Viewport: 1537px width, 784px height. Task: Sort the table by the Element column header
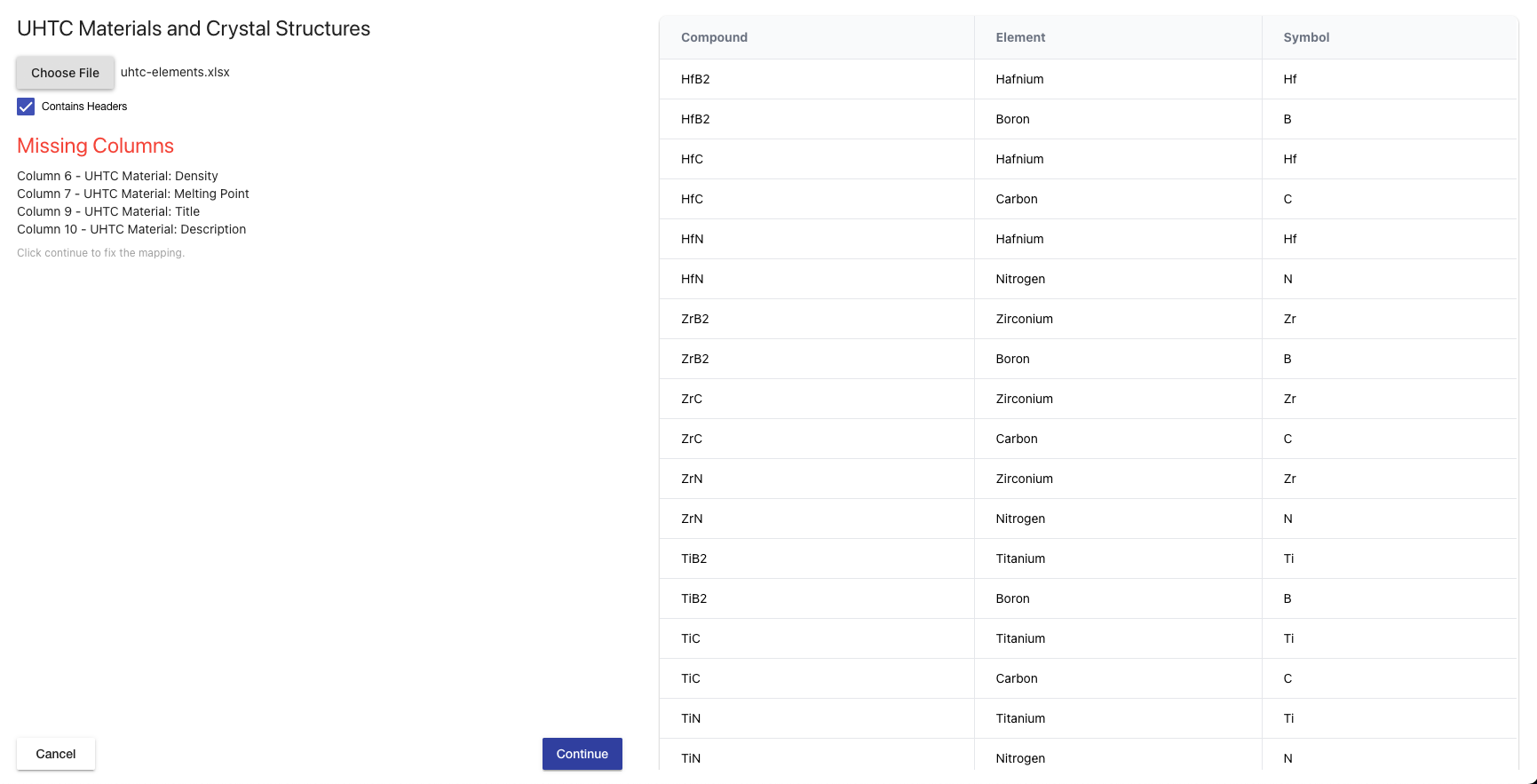point(1020,37)
